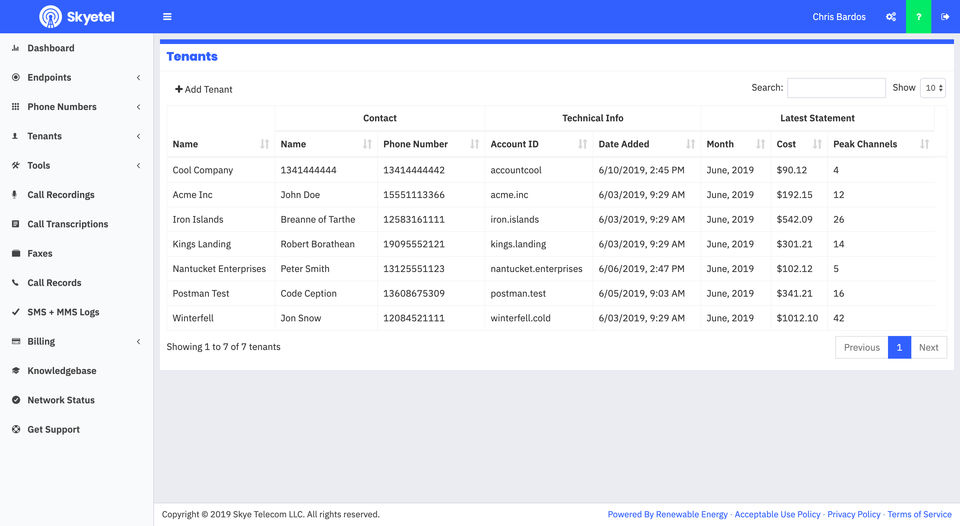Select Faxes in the sidebar
The image size is (960, 526).
coord(40,254)
